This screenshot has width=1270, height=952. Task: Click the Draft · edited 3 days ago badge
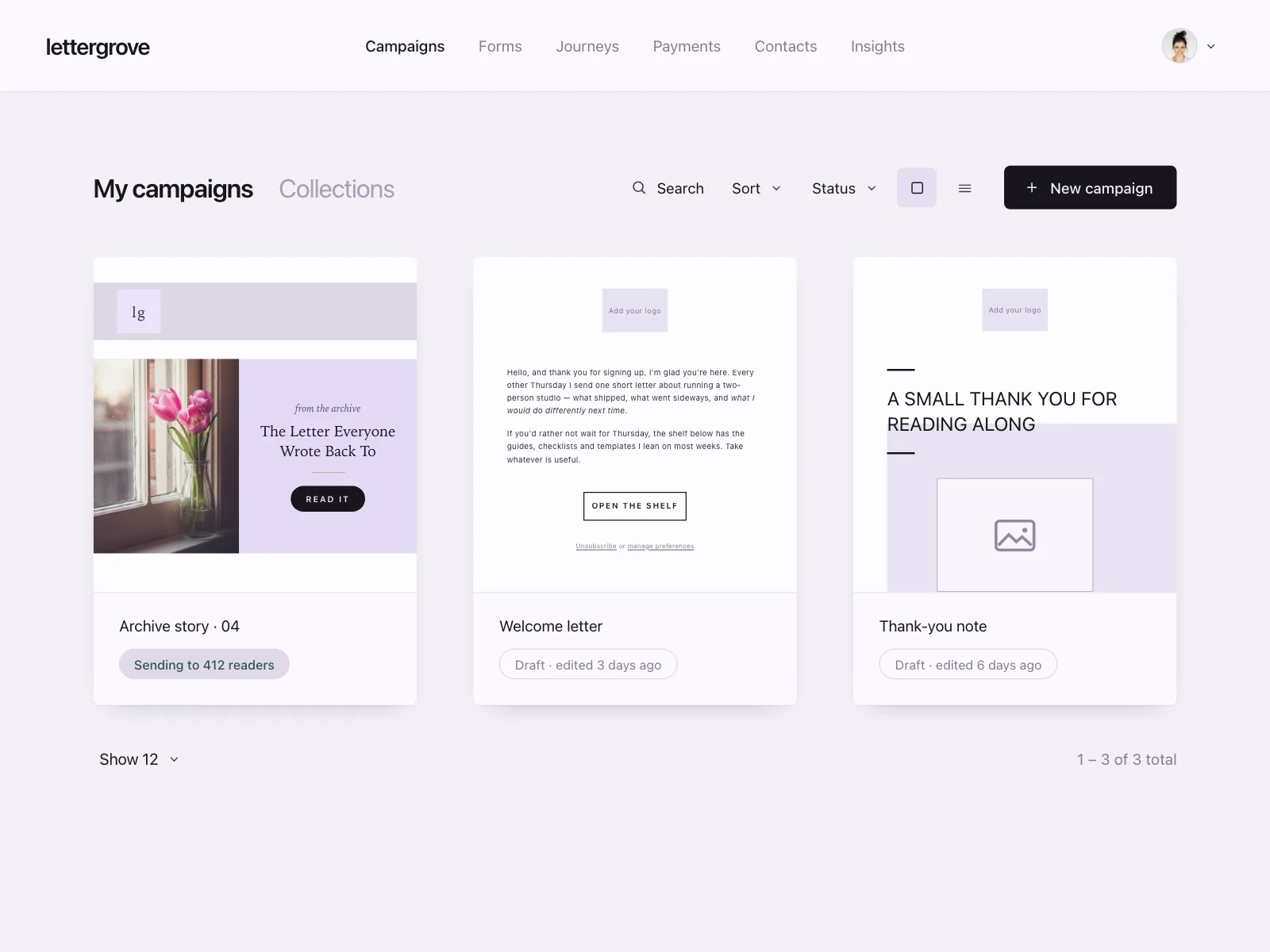(588, 665)
